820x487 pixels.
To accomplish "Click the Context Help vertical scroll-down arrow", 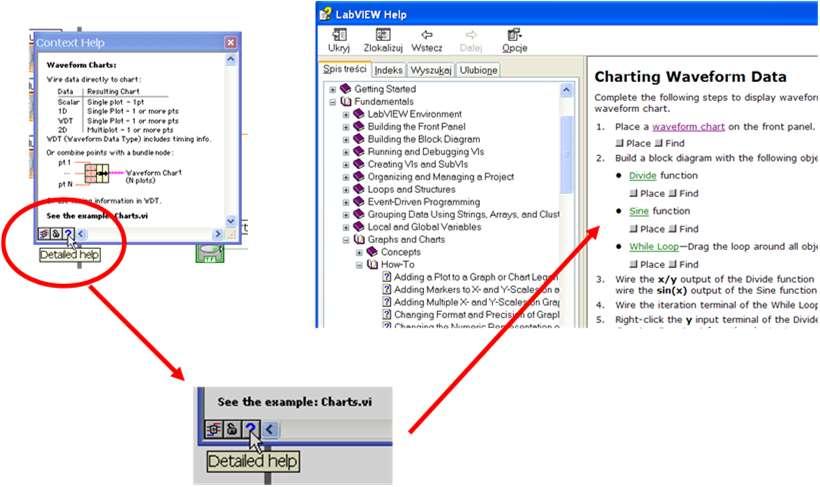I will pos(231,221).
